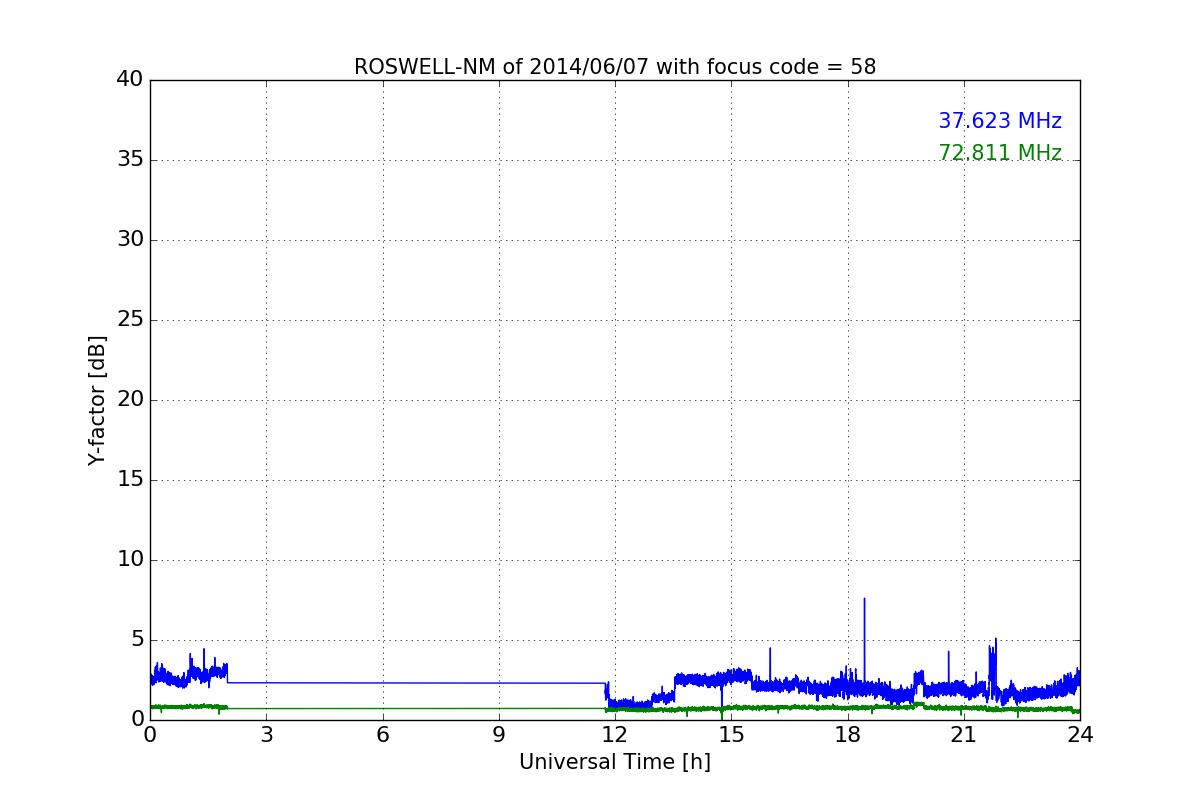Click y-axis tick label 40

point(130,80)
